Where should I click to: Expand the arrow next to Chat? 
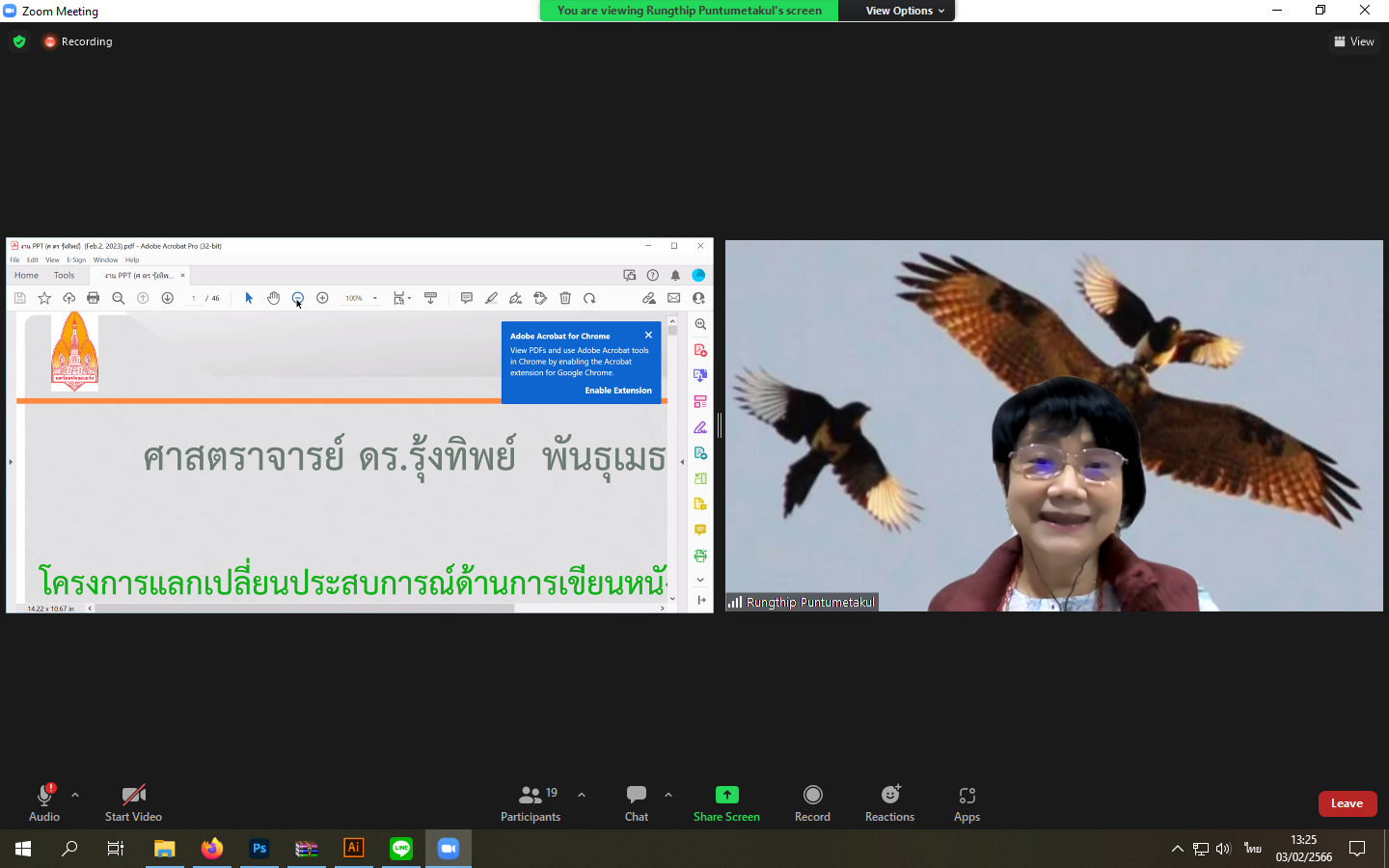(x=668, y=795)
